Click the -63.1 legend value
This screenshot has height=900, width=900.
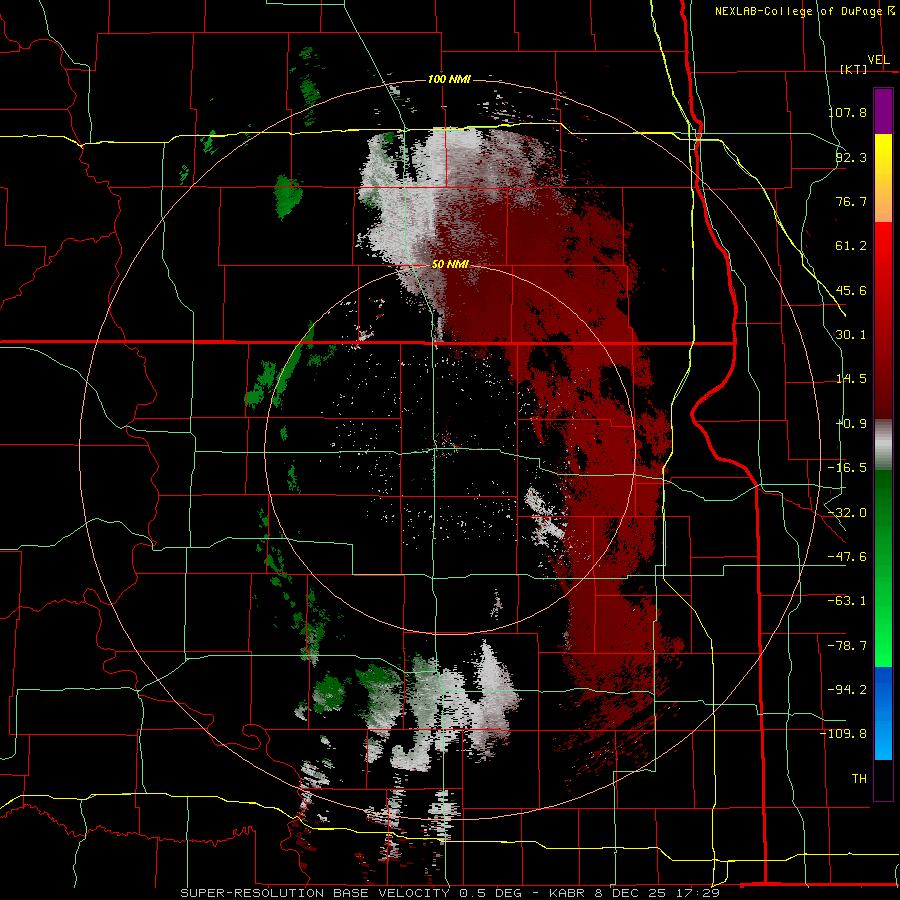pyautogui.click(x=848, y=601)
